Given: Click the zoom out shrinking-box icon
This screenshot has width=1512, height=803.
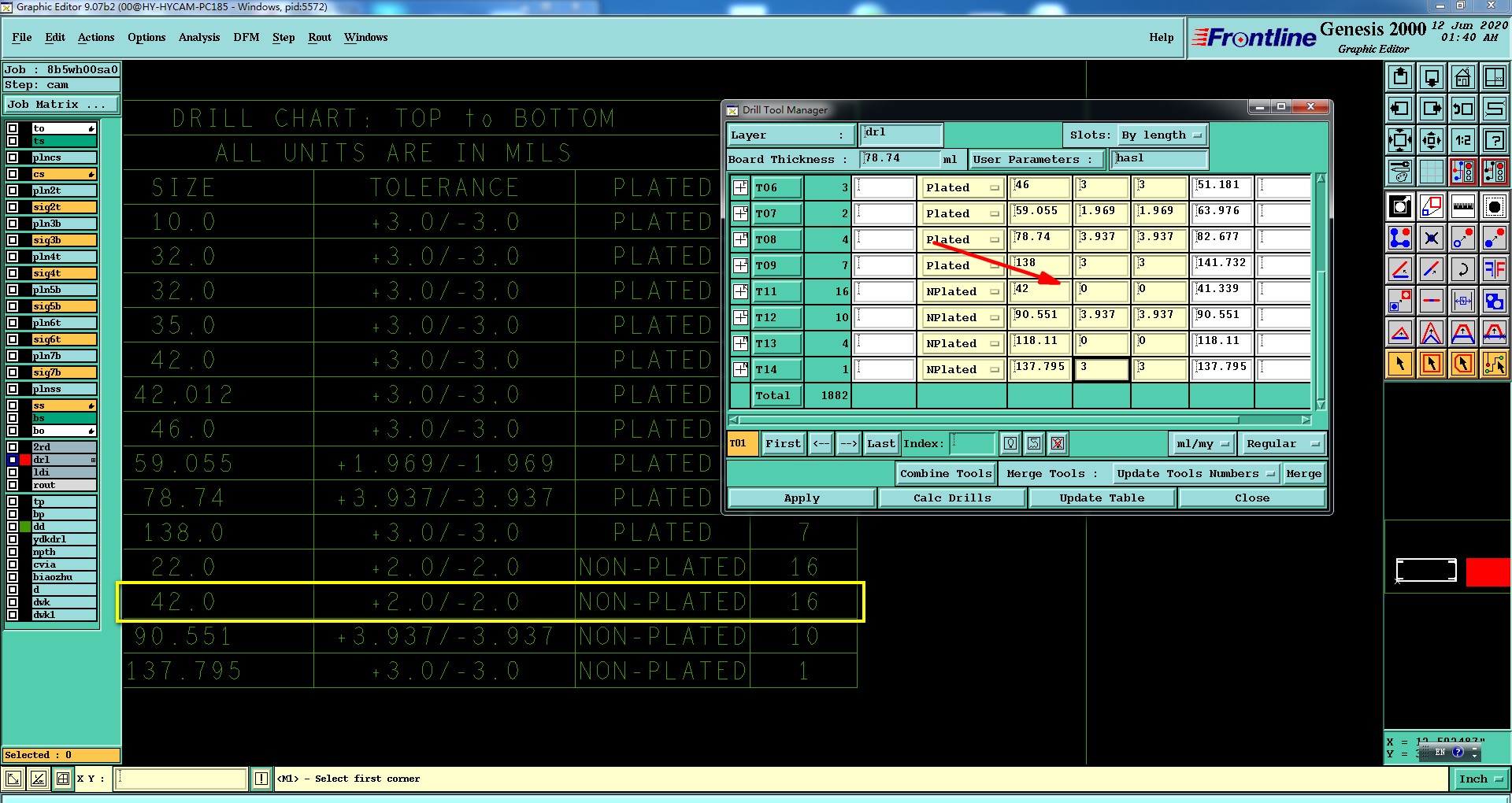Looking at the screenshot, I should point(1432,140).
